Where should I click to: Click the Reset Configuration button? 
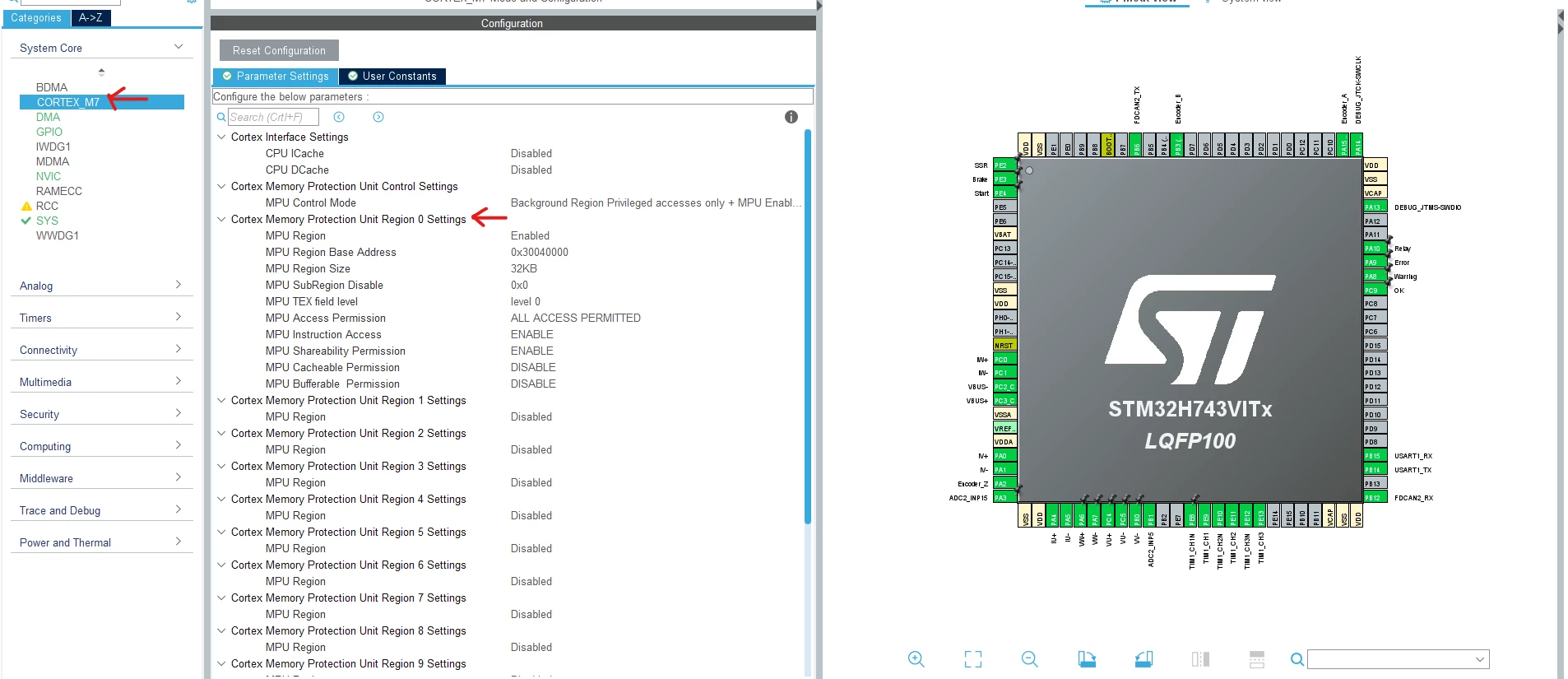point(279,50)
